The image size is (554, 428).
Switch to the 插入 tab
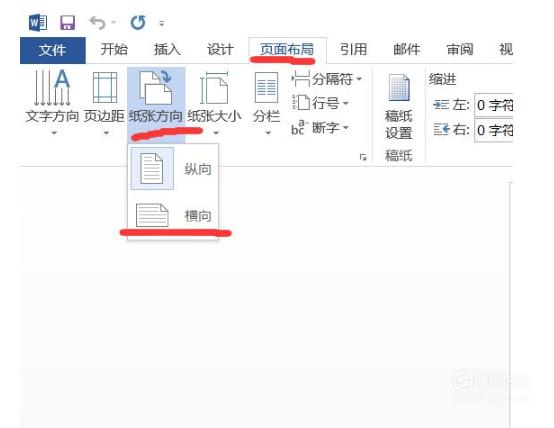click(167, 49)
